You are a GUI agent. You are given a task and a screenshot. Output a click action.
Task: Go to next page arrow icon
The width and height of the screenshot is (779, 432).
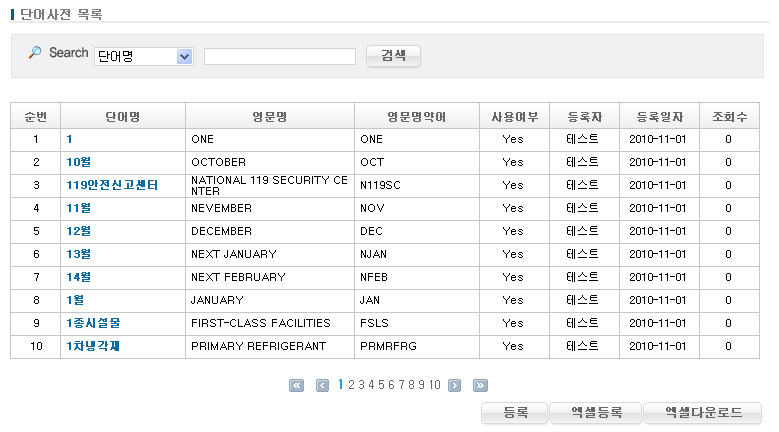pos(454,385)
